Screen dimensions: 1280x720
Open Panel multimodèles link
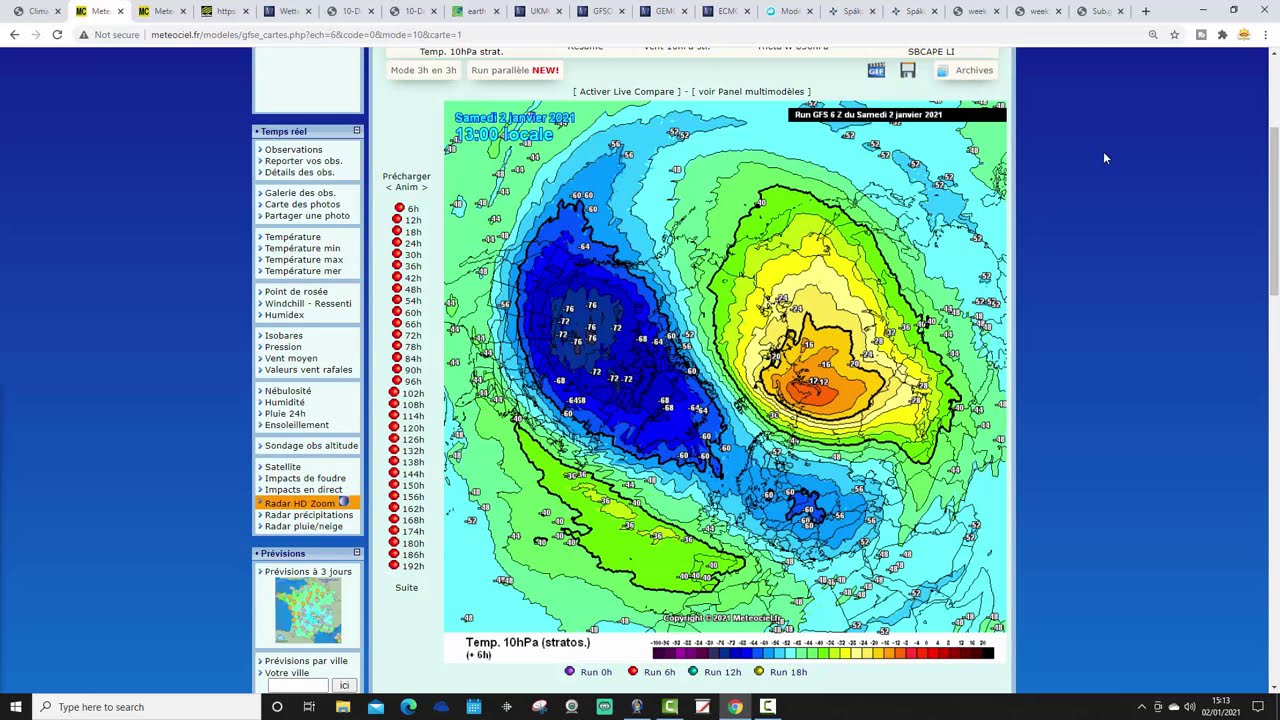[x=751, y=91]
